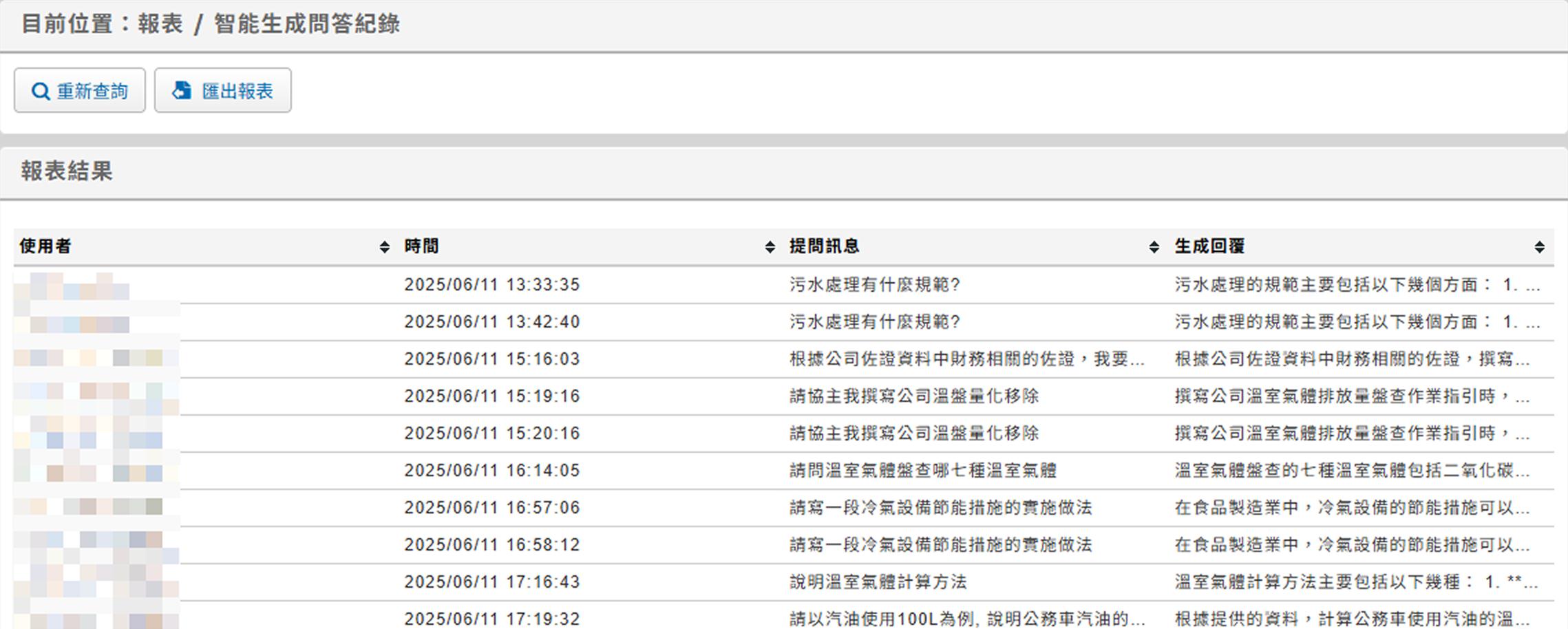Click the magnifier icon in 重新查詢 button
Screen dimensions: 1568x629
click(41, 92)
